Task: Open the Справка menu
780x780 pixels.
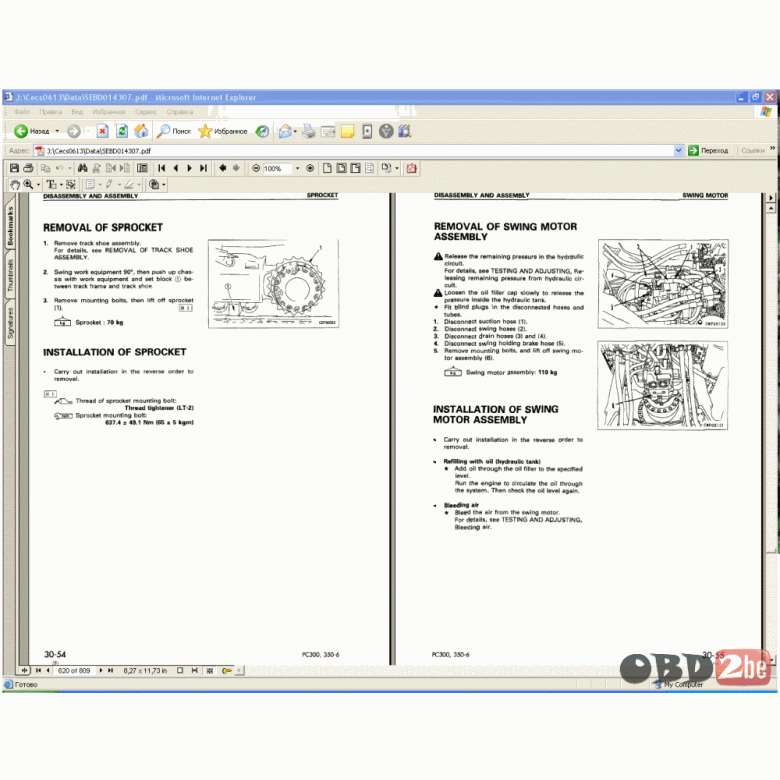Action: point(180,111)
